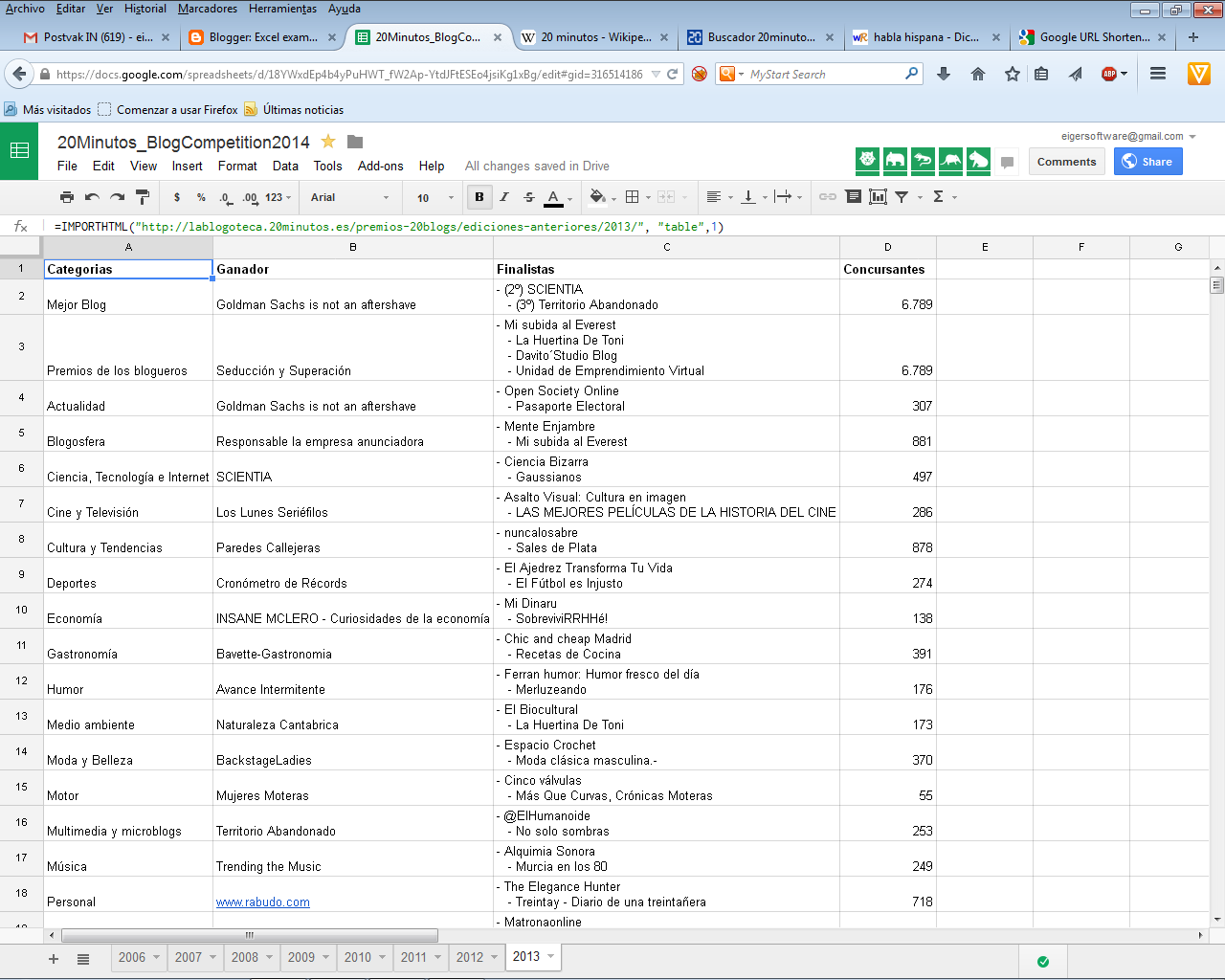Open the font size dropdown
Image resolution: width=1225 pixels, height=980 pixels.
point(434,197)
